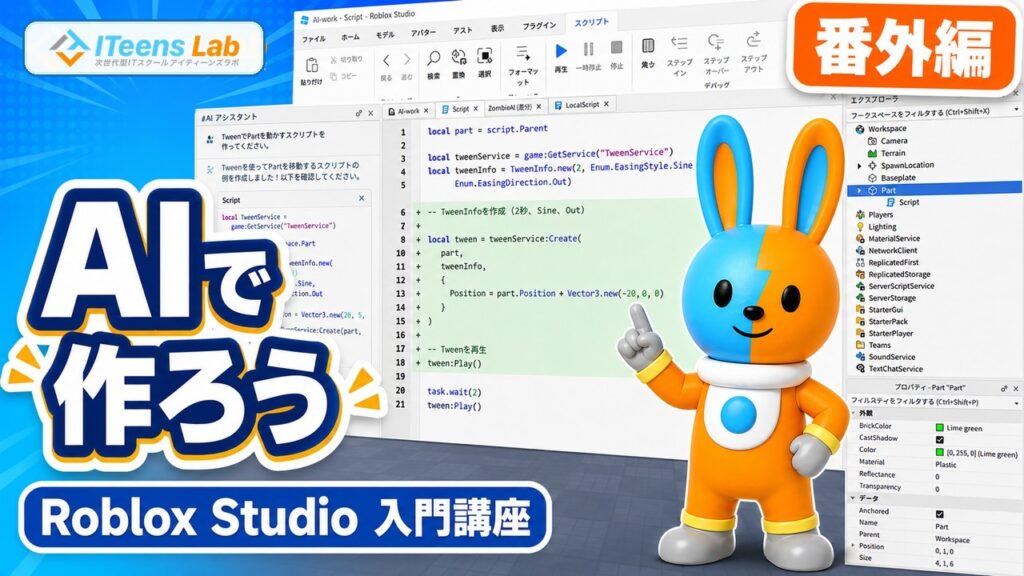The height and width of the screenshot is (576, 1024).
Task: Open the Explorer filter dropdown arrow
Action: 1016,109
